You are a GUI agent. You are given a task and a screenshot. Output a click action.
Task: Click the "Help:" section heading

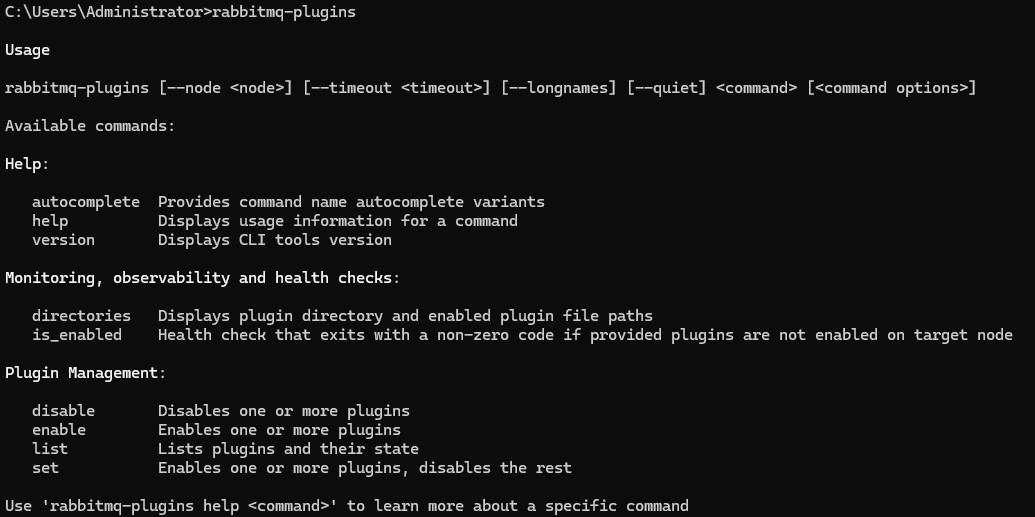(27, 164)
